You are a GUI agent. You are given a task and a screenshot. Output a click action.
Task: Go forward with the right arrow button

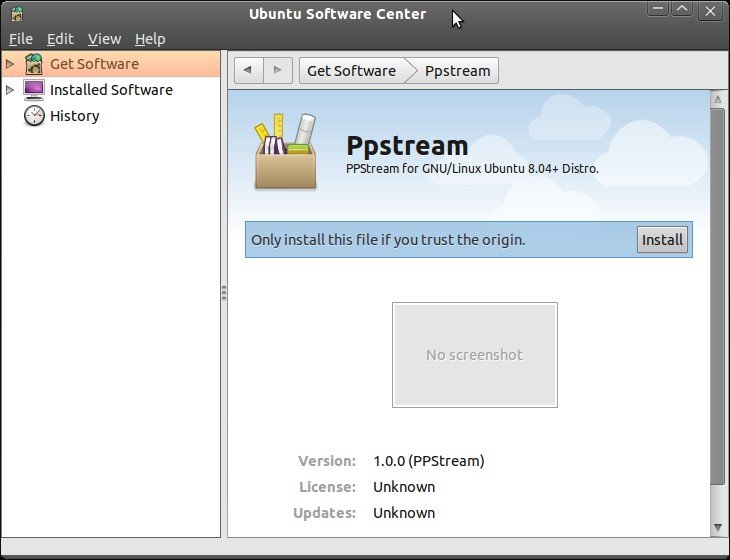278,70
